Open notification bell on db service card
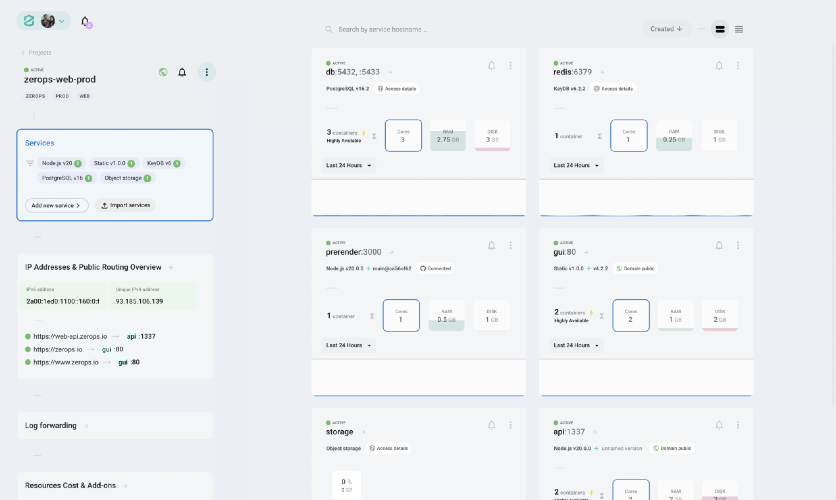 [492, 66]
